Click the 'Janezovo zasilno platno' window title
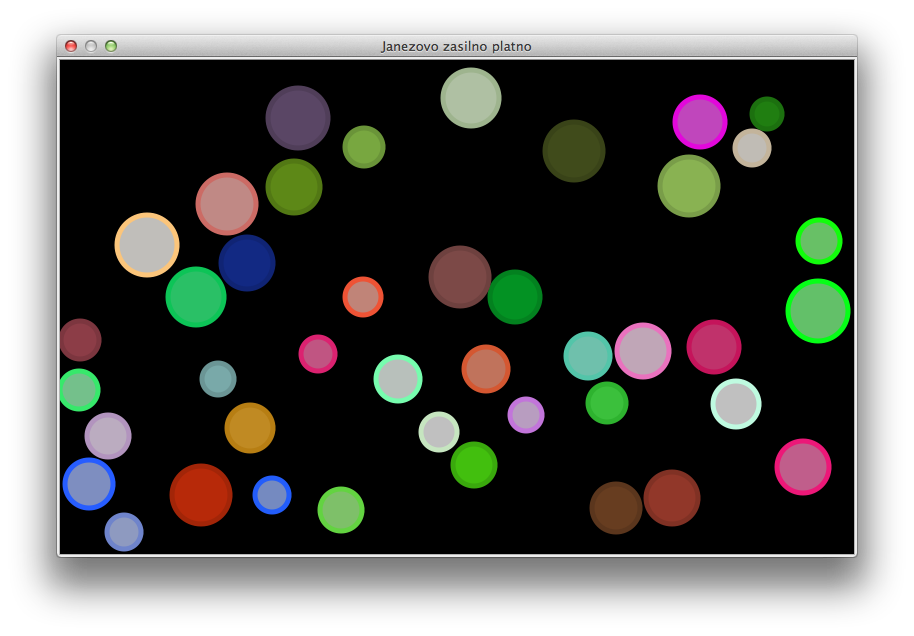914x636 pixels. [456, 46]
